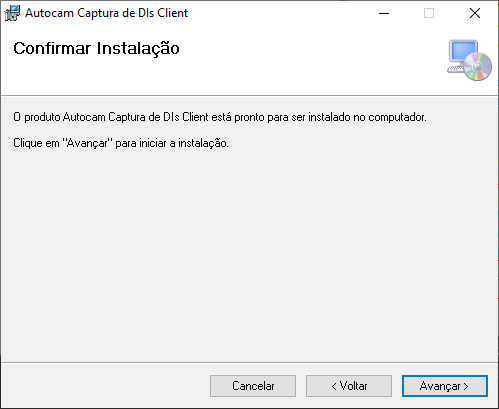Cancel the installation with Cancelar
Image resolution: width=499 pixels, height=409 pixels.
click(x=253, y=386)
